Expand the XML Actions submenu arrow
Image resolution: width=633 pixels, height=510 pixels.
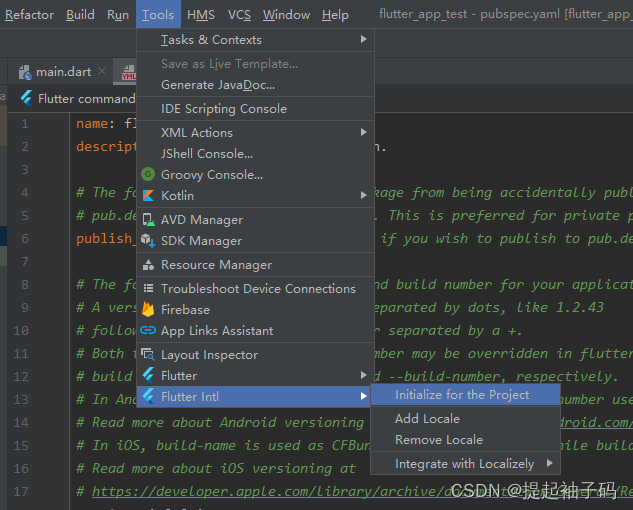pyautogui.click(x=363, y=132)
